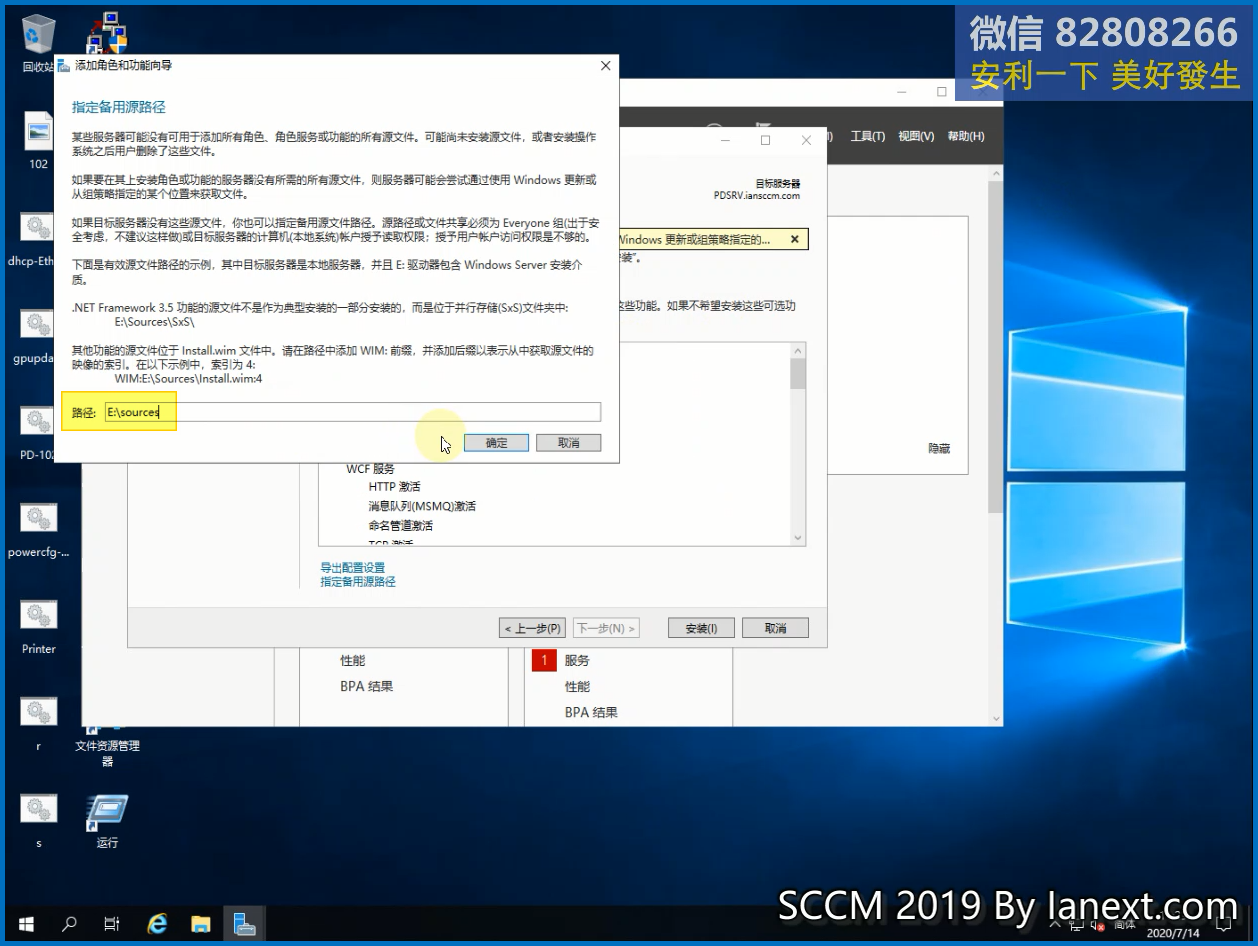Focus the 路径 path input field
The image size is (1258, 946).
coord(353,412)
